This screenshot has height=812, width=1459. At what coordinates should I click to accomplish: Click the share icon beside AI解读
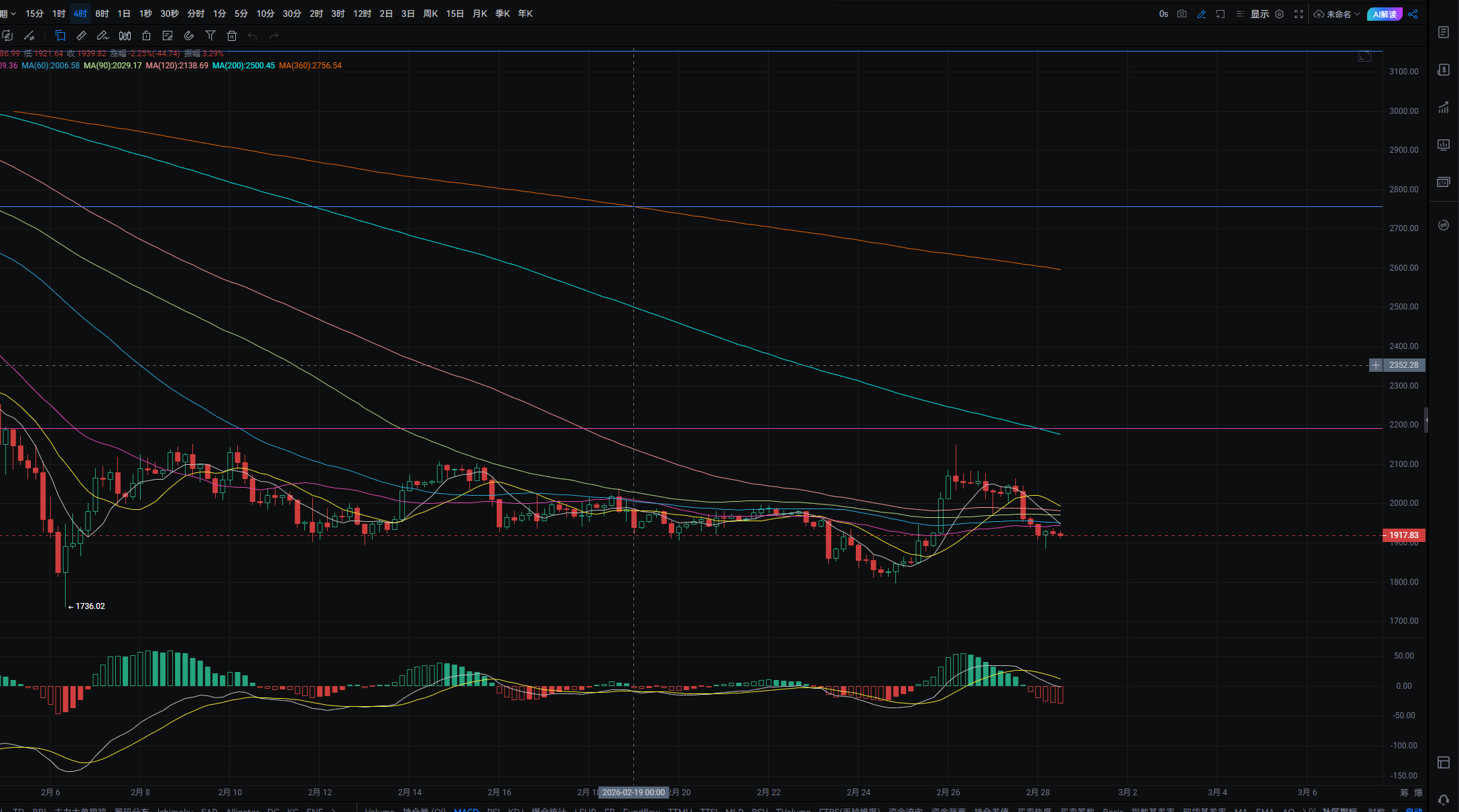[1413, 14]
